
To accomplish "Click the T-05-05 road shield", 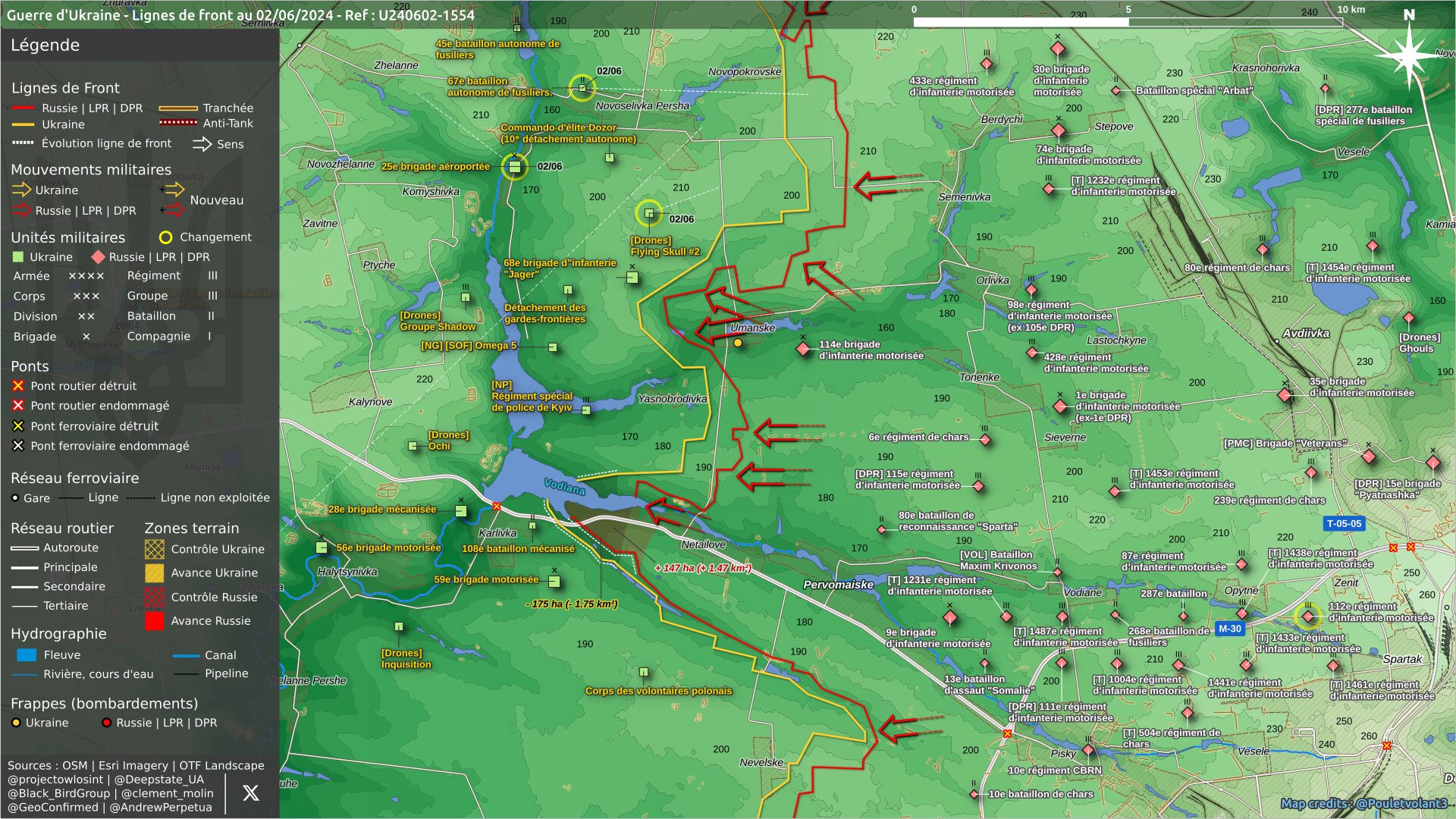I will [1344, 523].
